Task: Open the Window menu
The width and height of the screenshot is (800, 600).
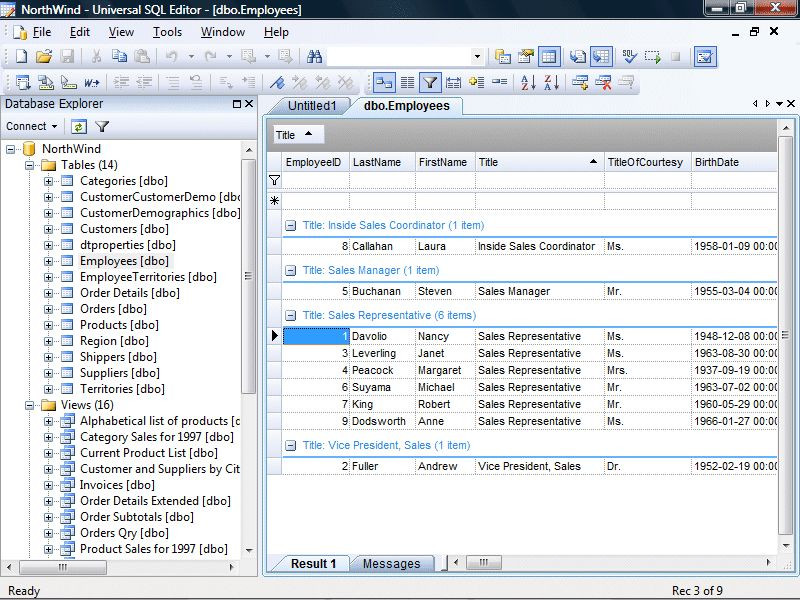Action: pyautogui.click(x=222, y=32)
